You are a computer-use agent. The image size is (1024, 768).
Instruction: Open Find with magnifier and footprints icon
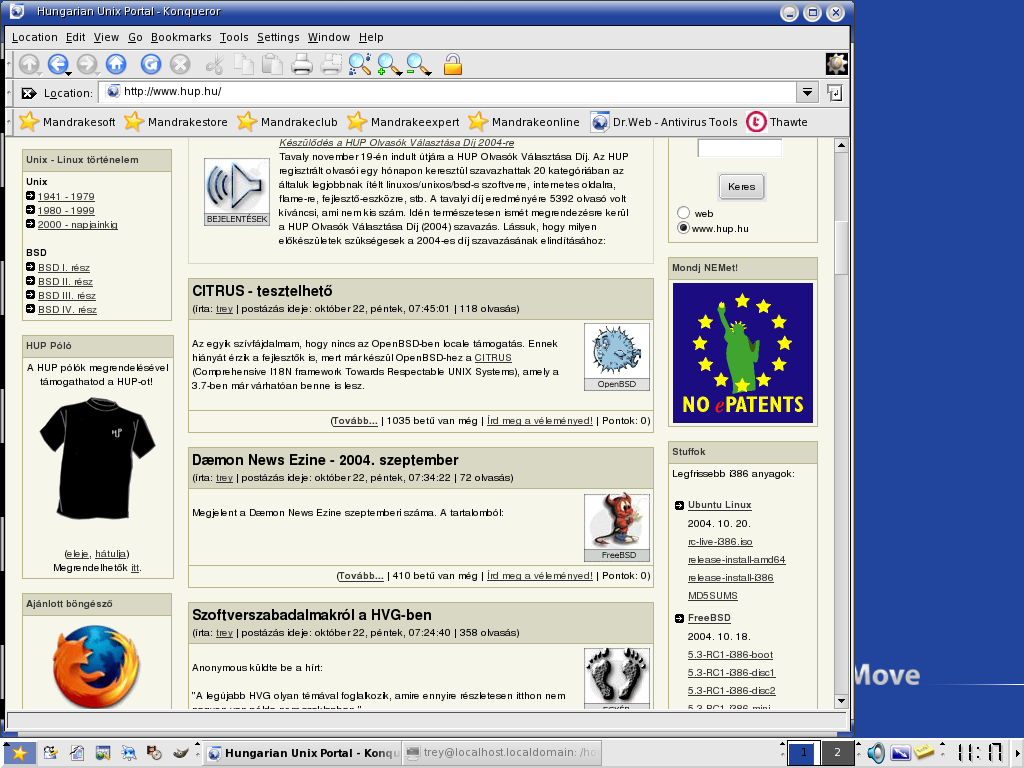pos(360,64)
